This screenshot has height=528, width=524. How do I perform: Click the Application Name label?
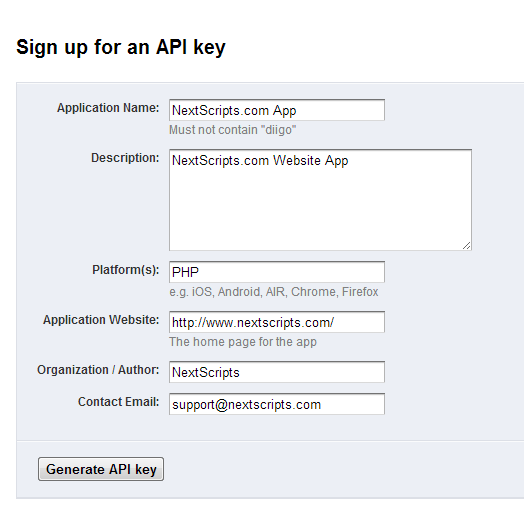coord(108,108)
